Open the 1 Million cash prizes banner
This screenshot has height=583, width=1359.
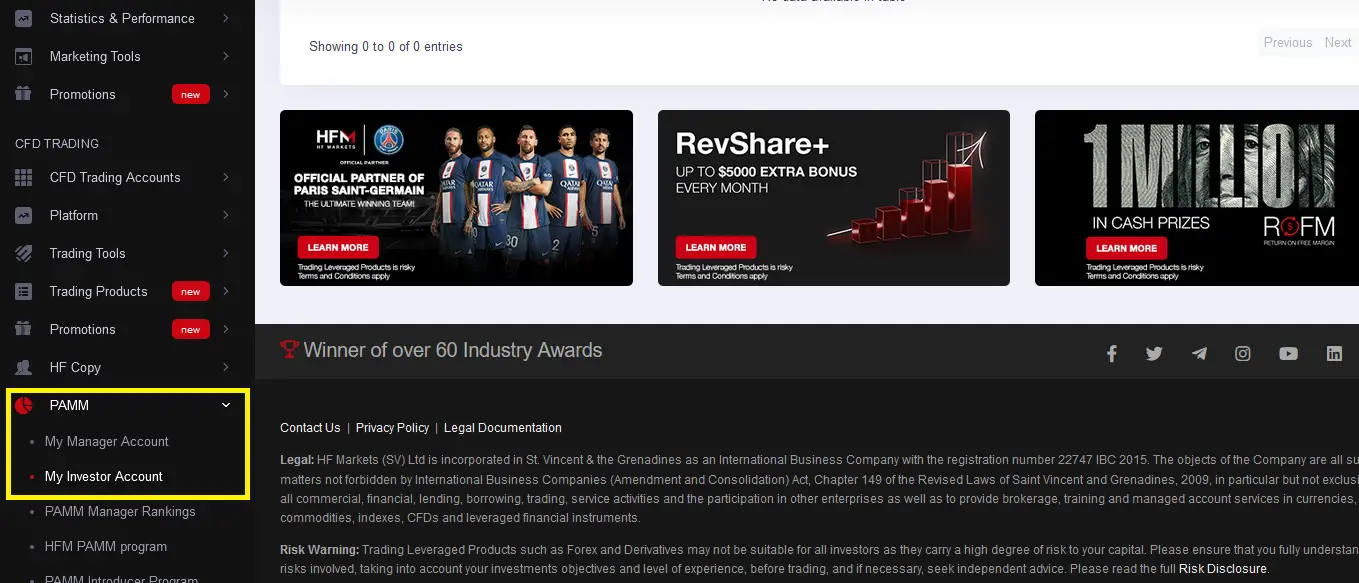[1197, 198]
